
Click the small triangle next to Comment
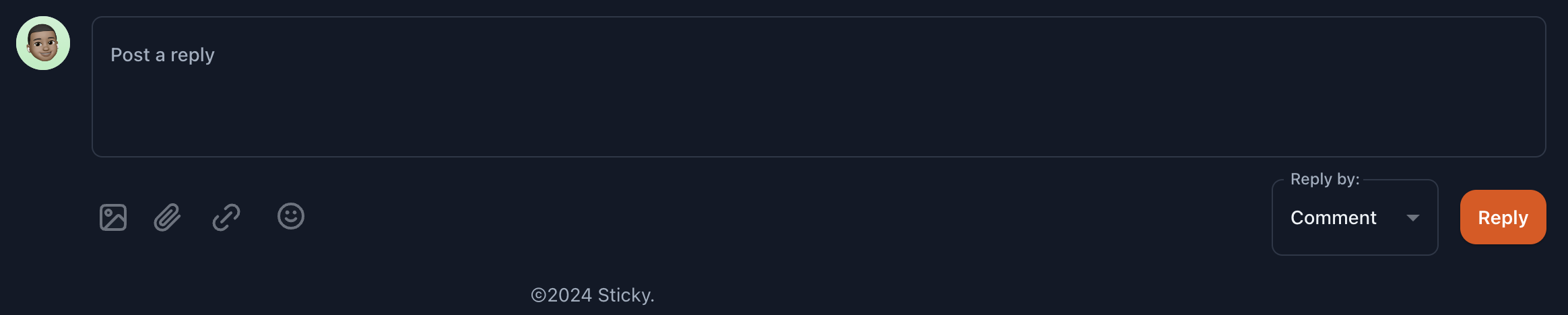click(1413, 217)
